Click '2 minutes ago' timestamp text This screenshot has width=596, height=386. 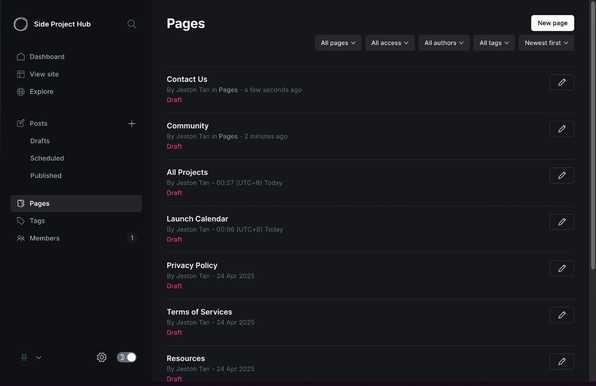tap(266, 136)
